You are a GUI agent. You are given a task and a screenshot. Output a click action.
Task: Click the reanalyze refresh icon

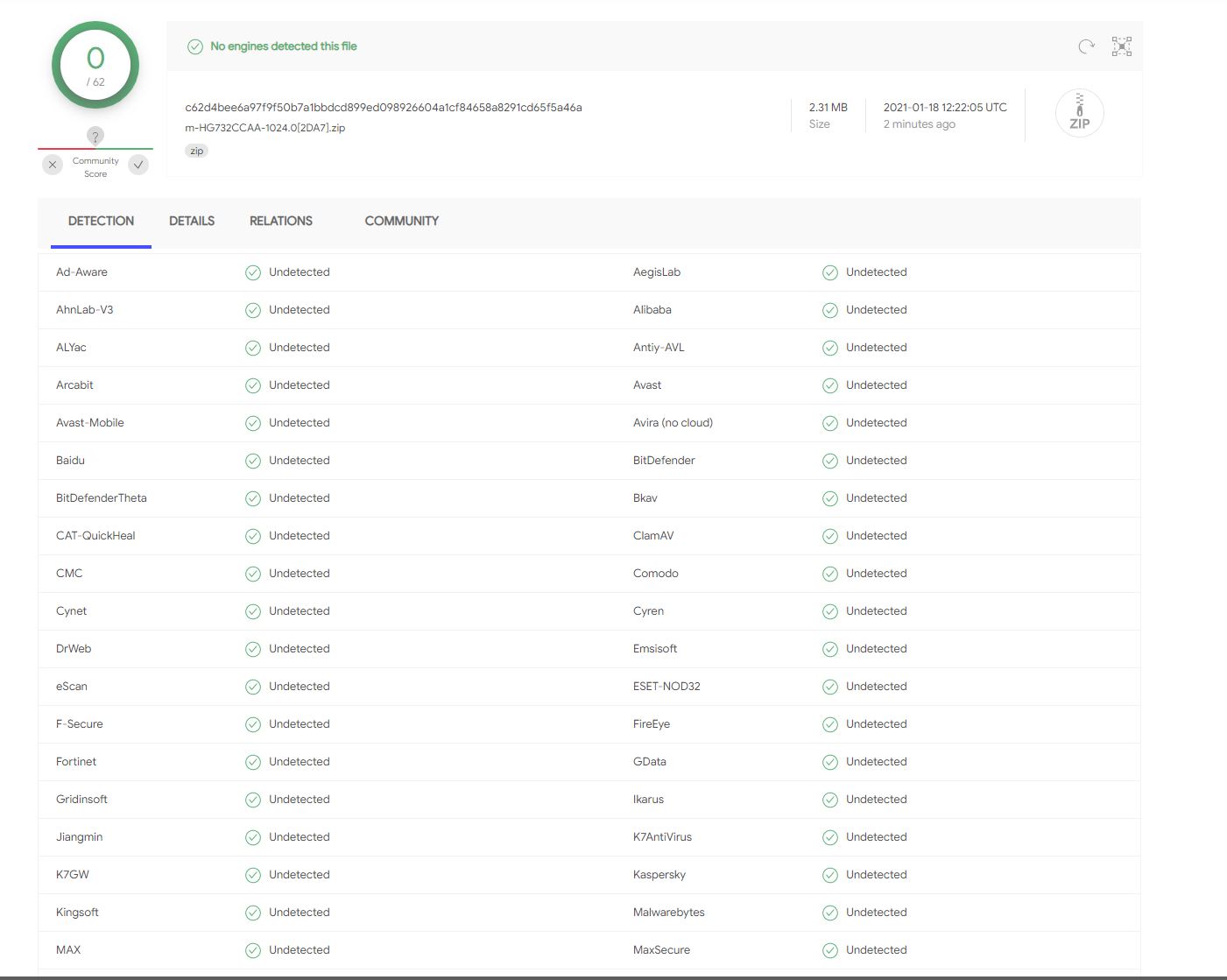click(1086, 46)
